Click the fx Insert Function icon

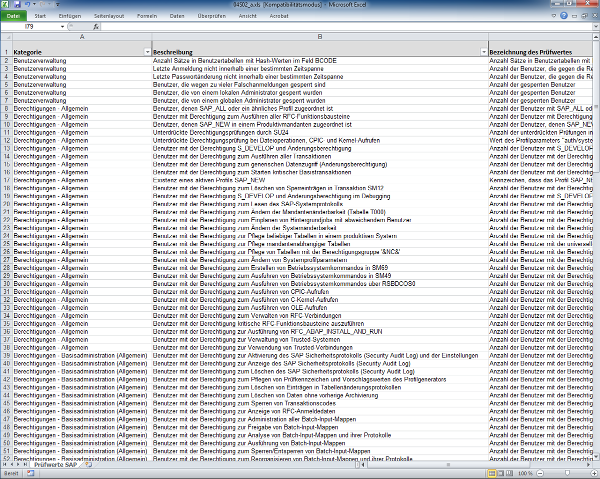click(x=95, y=28)
